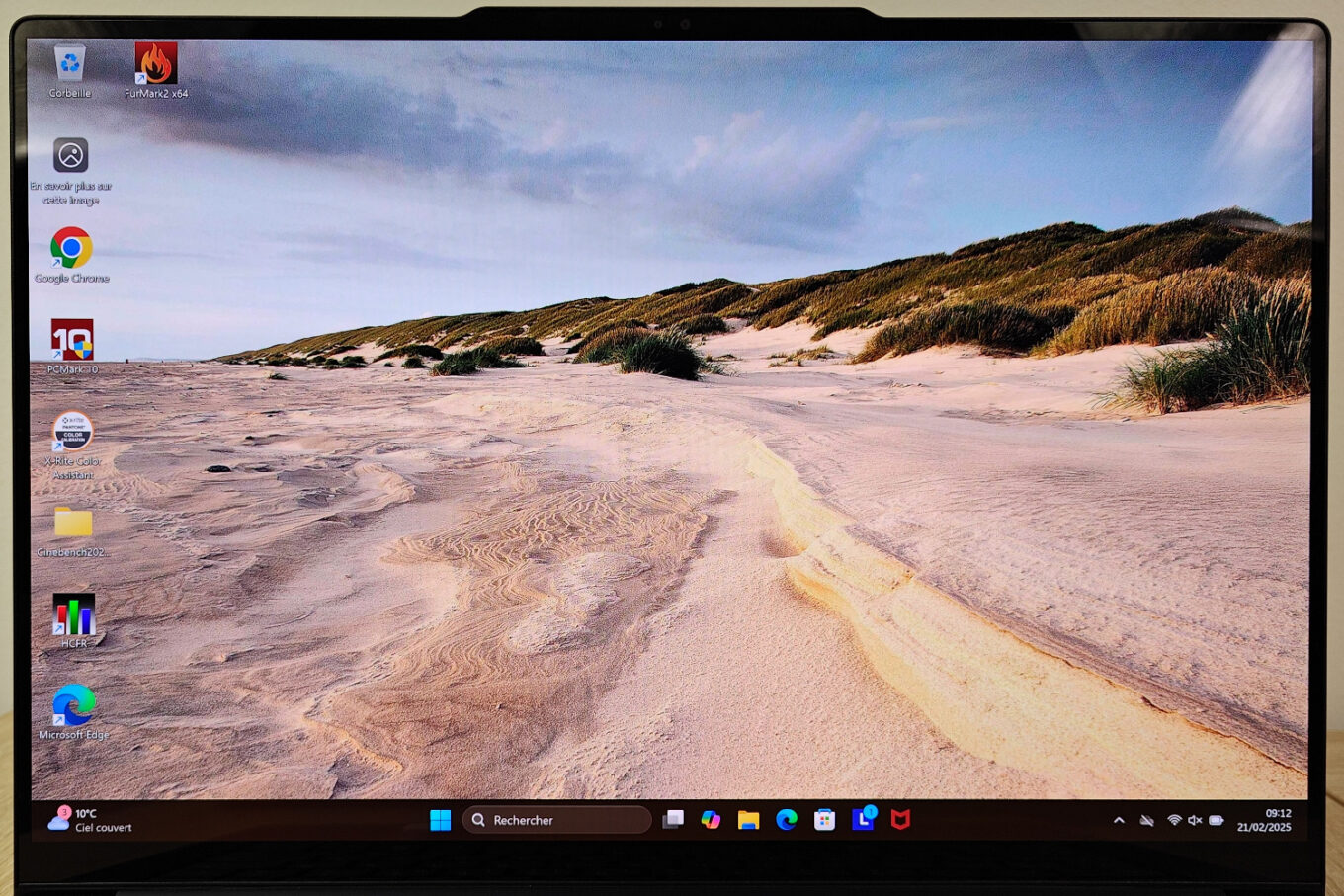Screen dimensions: 1344x896
Task: Launch Copilot from the taskbar
Action: coord(711,820)
